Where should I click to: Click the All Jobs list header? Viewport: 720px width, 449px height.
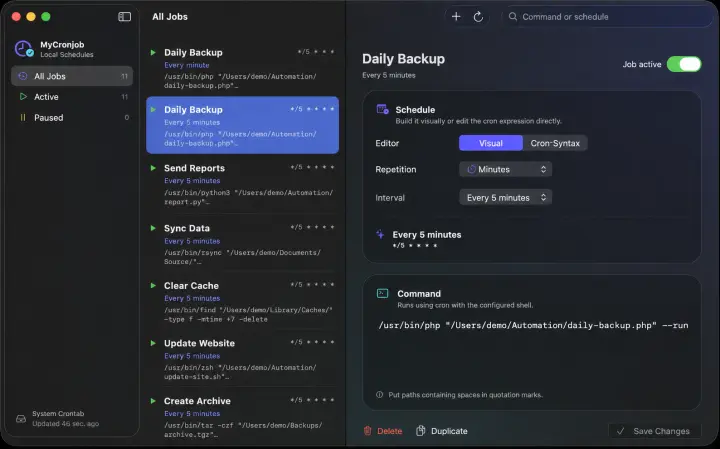[x=170, y=17]
